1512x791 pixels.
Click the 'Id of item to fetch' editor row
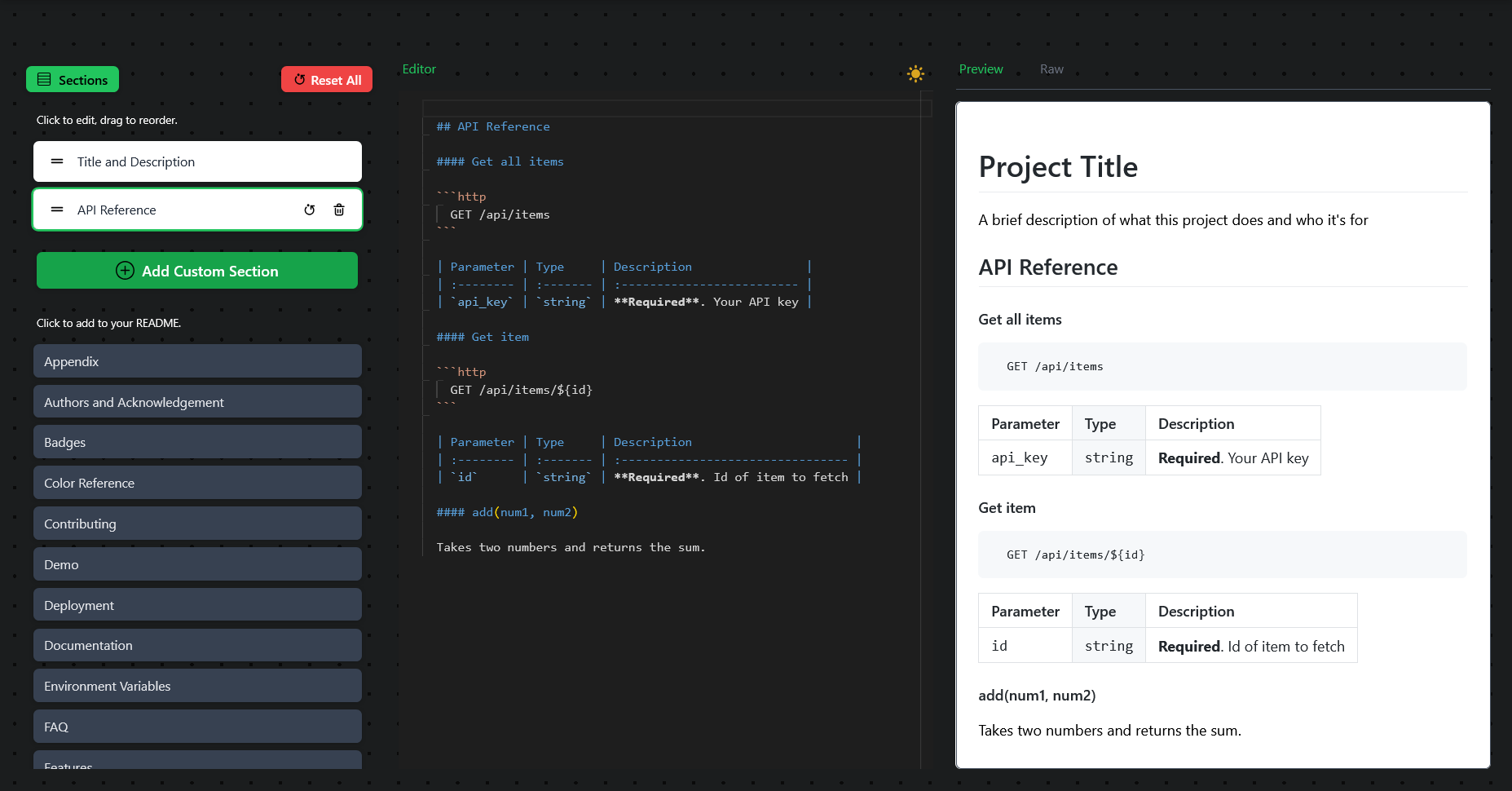click(x=649, y=477)
